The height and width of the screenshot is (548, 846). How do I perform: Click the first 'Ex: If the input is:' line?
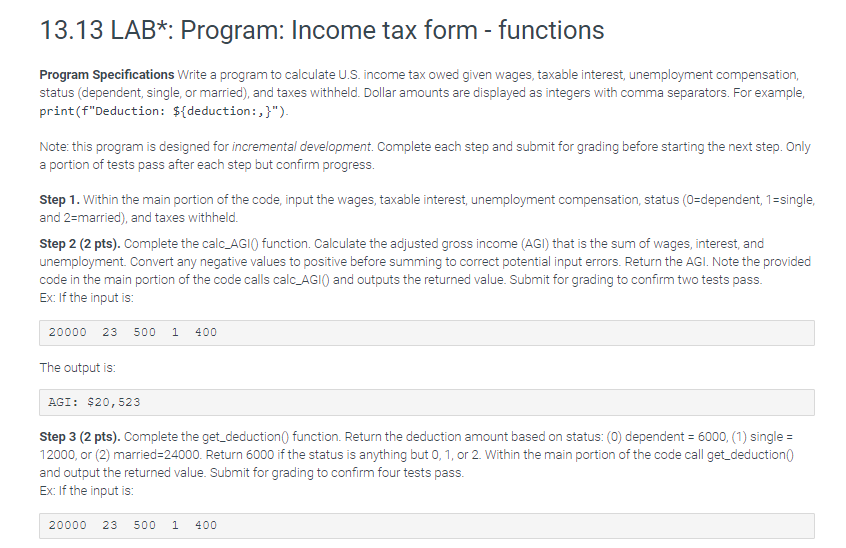(86, 298)
